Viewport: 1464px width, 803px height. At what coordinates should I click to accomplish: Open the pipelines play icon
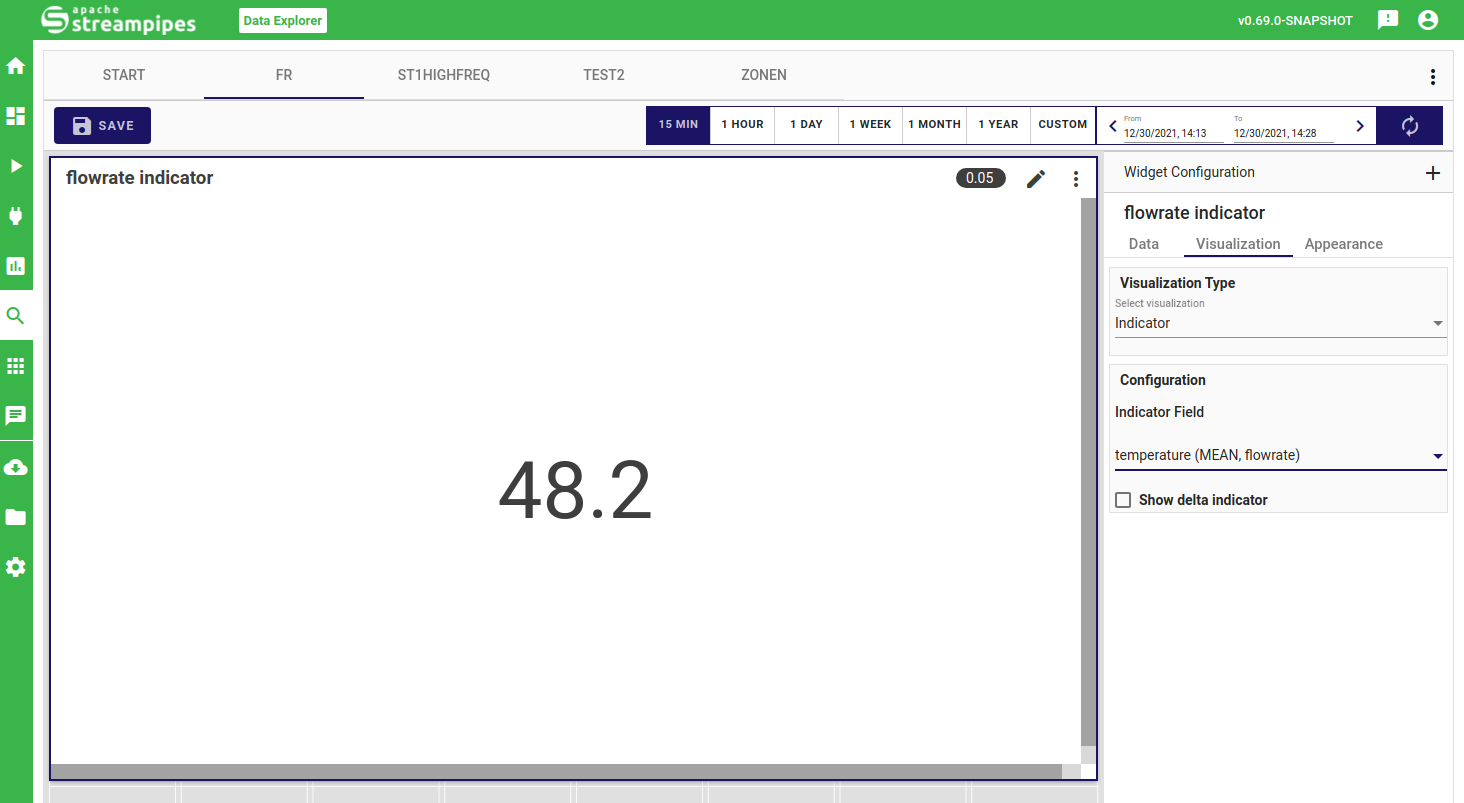pos(16,166)
